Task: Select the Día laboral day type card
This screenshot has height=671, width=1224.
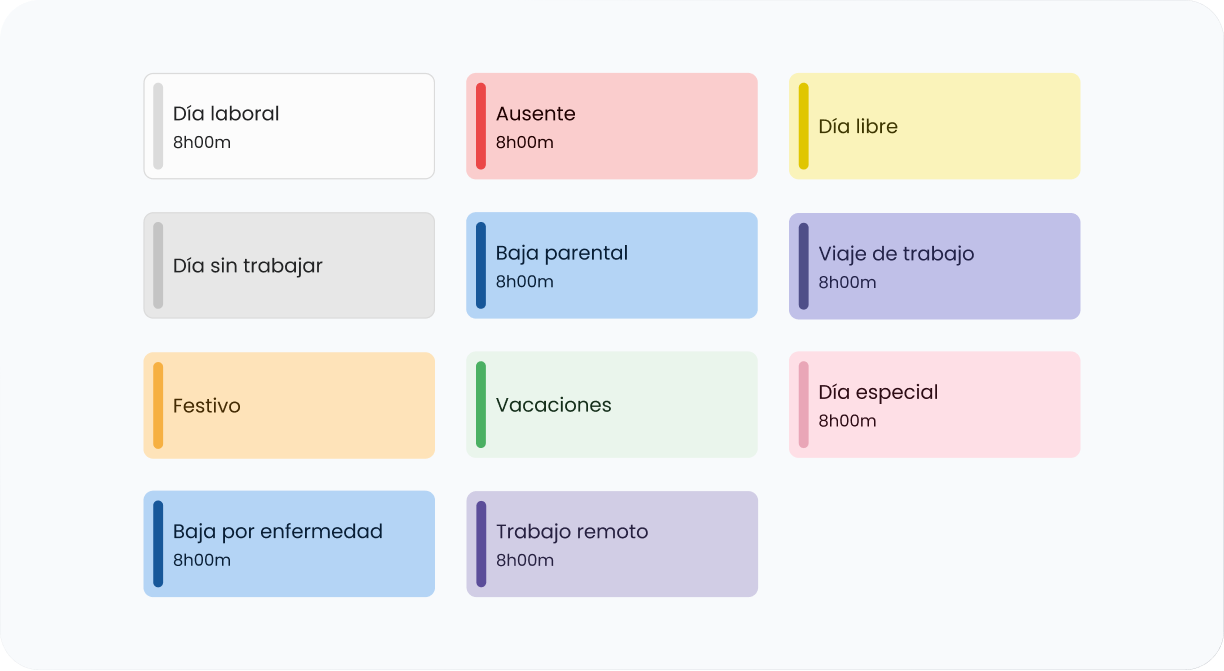Action: point(289,126)
